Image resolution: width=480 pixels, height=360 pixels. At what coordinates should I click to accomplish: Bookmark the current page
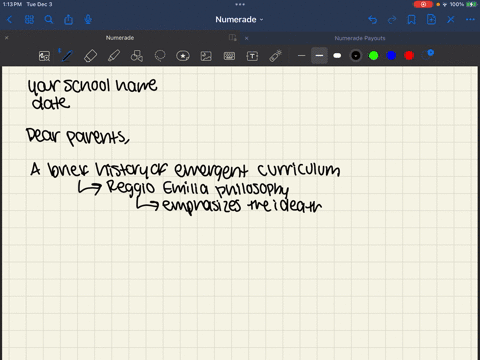pos(412,20)
